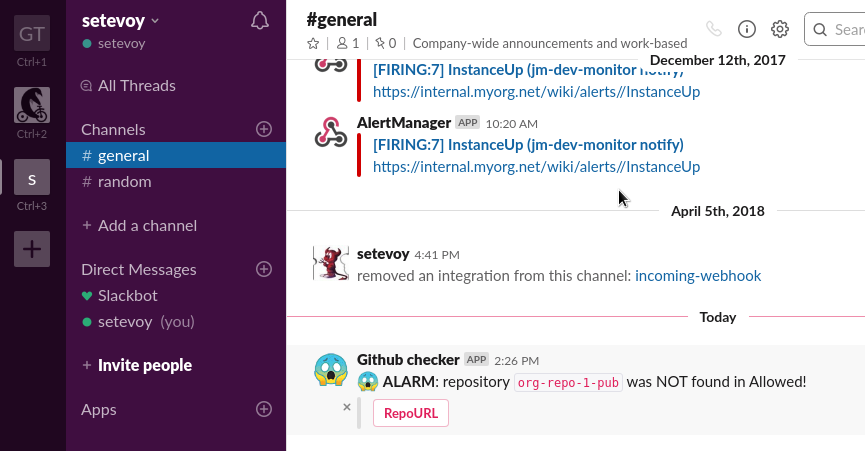Click Direct Messages section header

(x=139, y=270)
